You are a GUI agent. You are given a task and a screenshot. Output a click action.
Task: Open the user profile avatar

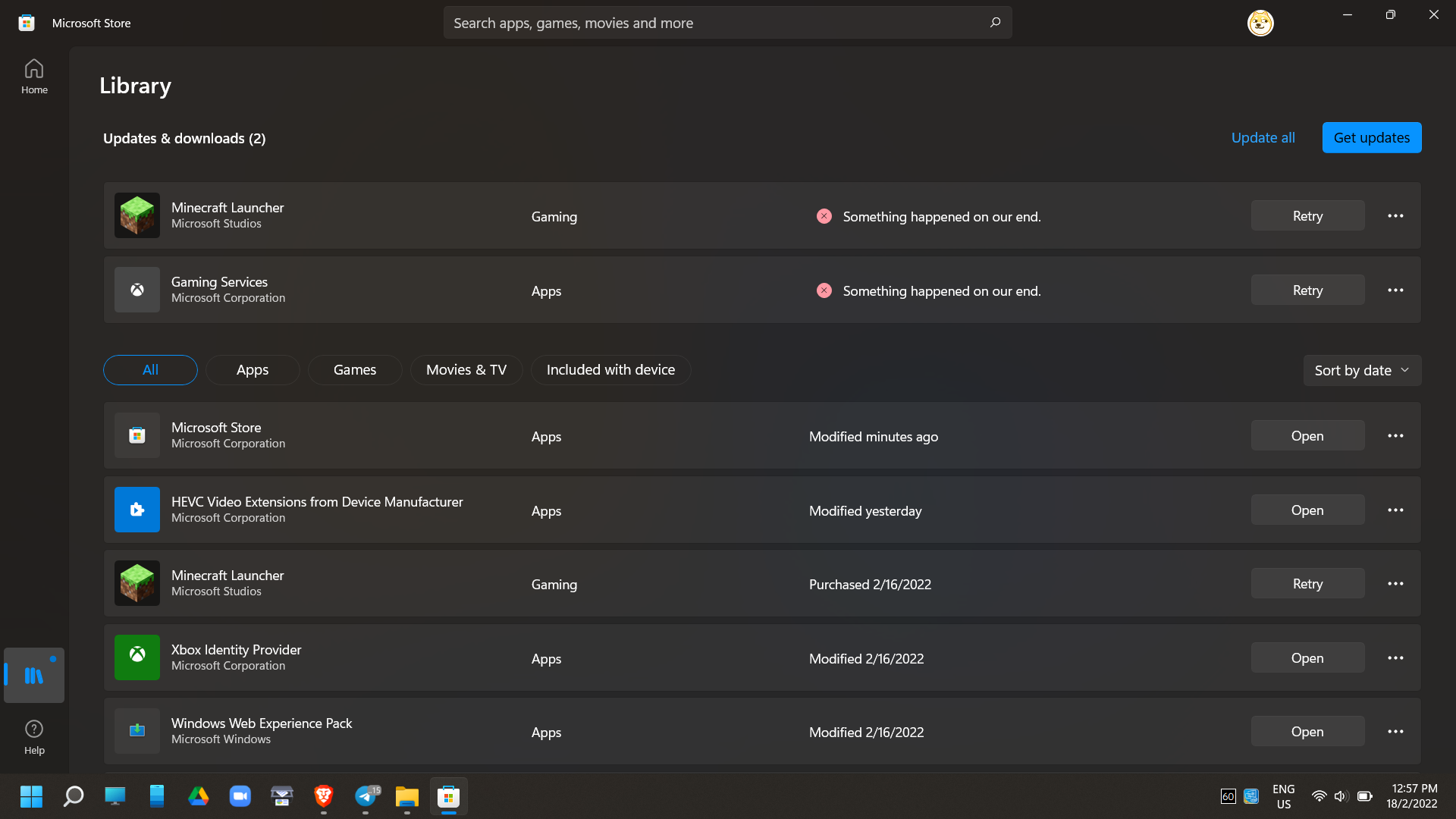pos(1260,23)
